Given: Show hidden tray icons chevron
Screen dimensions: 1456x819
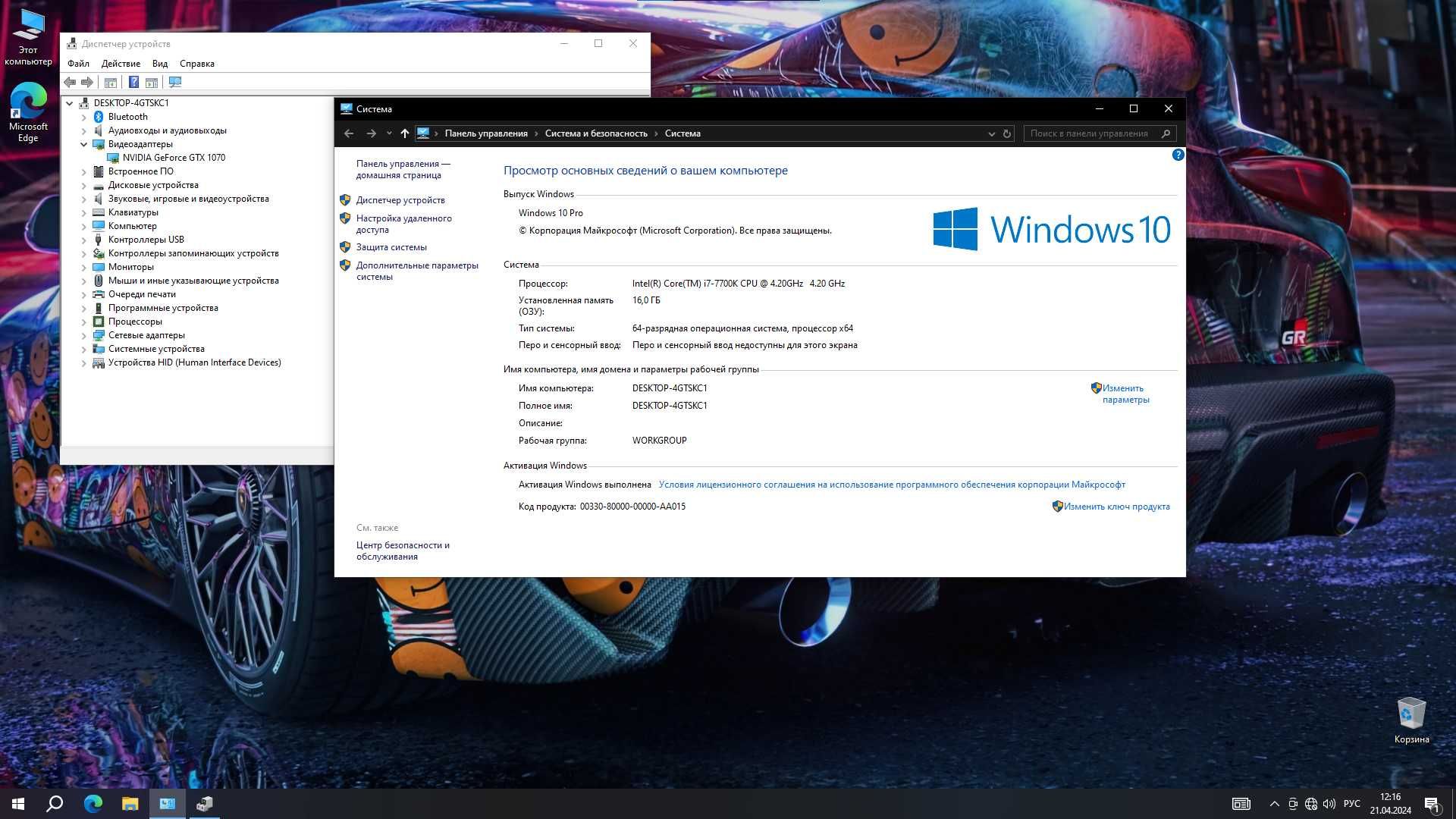Looking at the screenshot, I should [1274, 804].
